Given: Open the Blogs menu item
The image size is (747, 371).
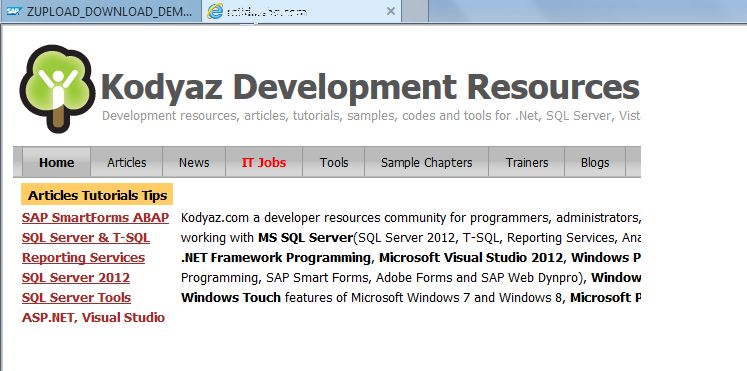Looking at the screenshot, I should [x=595, y=162].
